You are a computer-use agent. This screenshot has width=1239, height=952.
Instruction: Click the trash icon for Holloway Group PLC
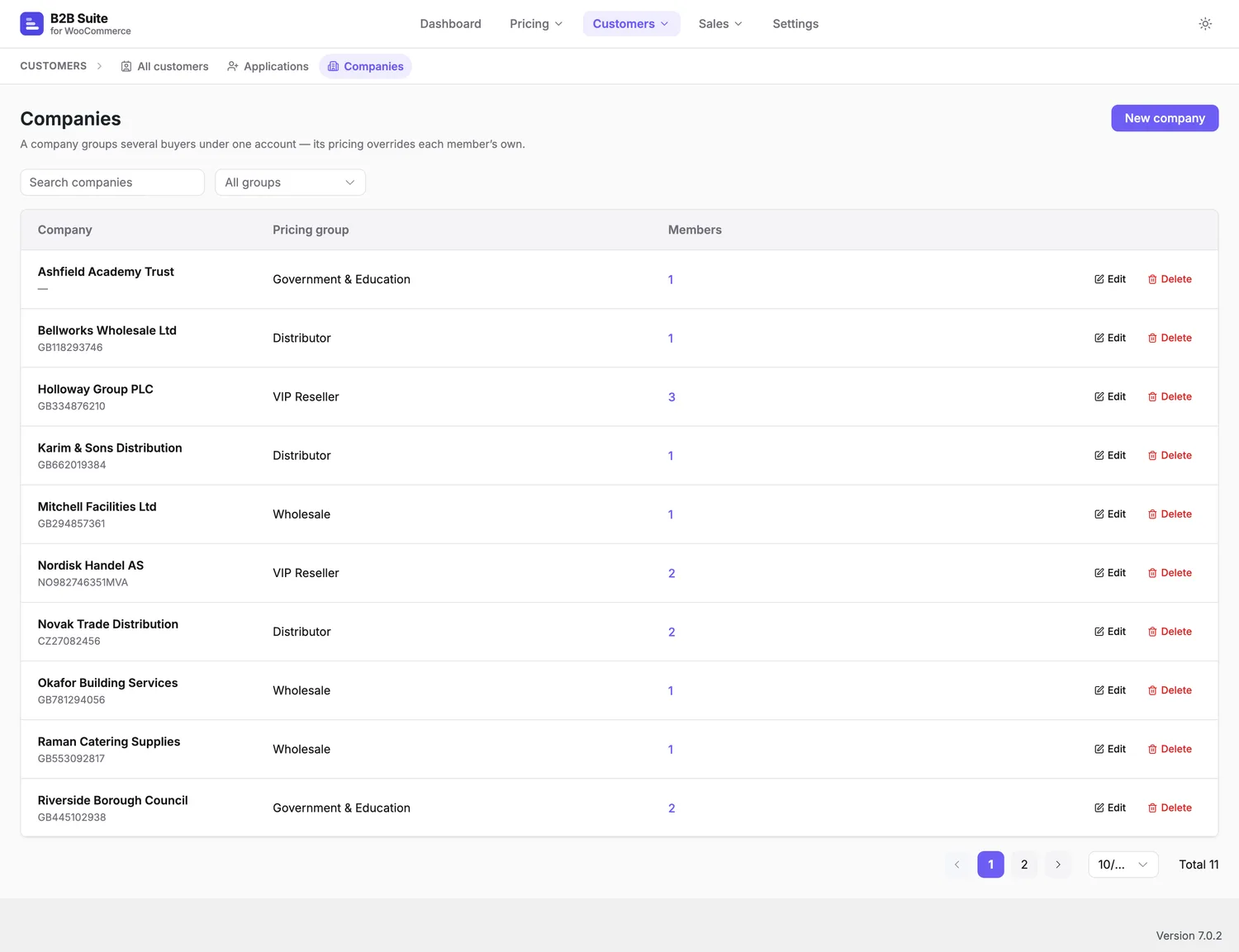[x=1152, y=396]
